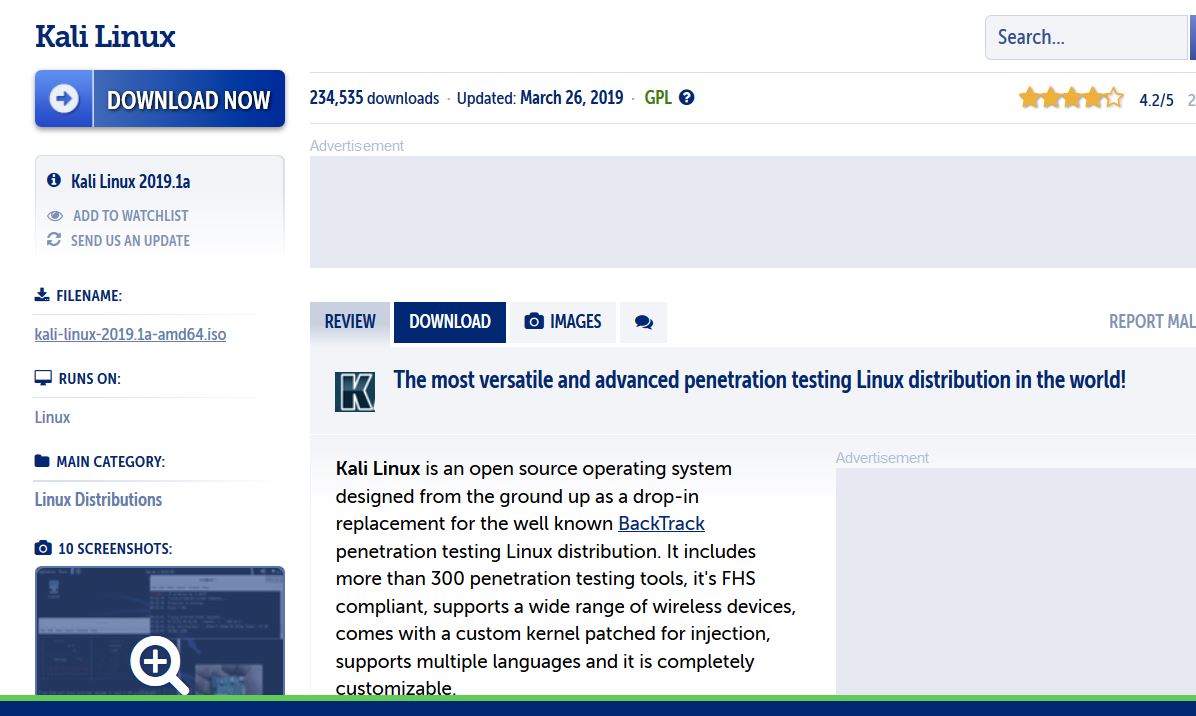
Task: Click the refresh icon for send update
Action: click(x=53, y=239)
